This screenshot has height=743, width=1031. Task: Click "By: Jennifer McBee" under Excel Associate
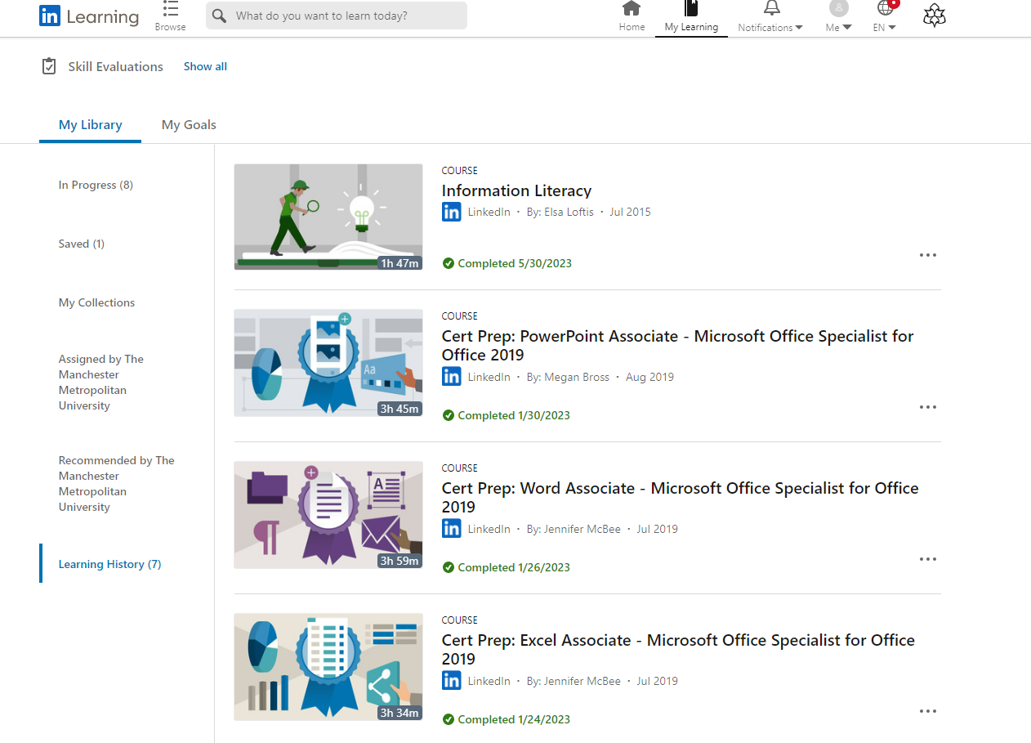(573, 681)
